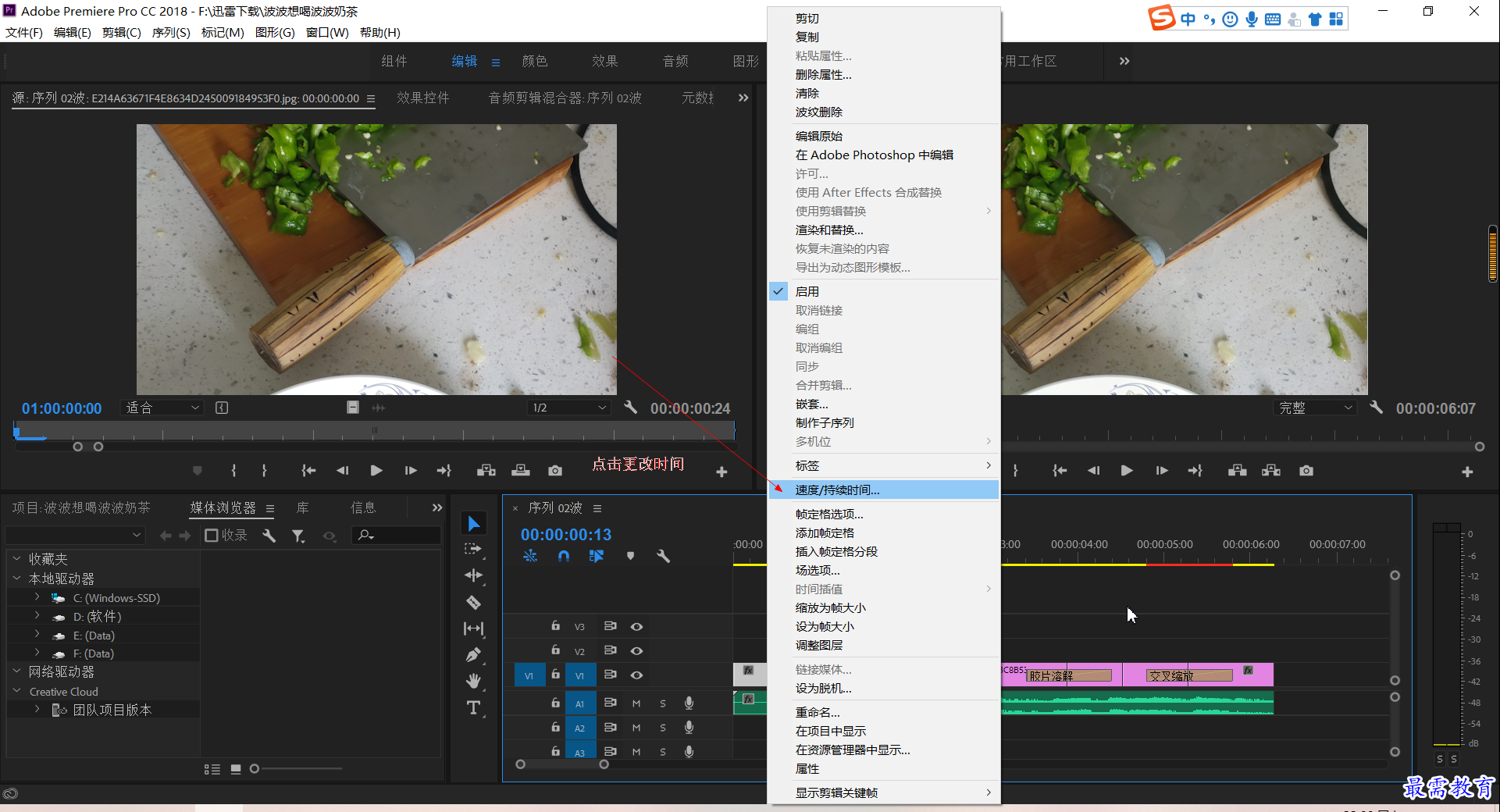Toggle linked selection in timeline

click(597, 556)
